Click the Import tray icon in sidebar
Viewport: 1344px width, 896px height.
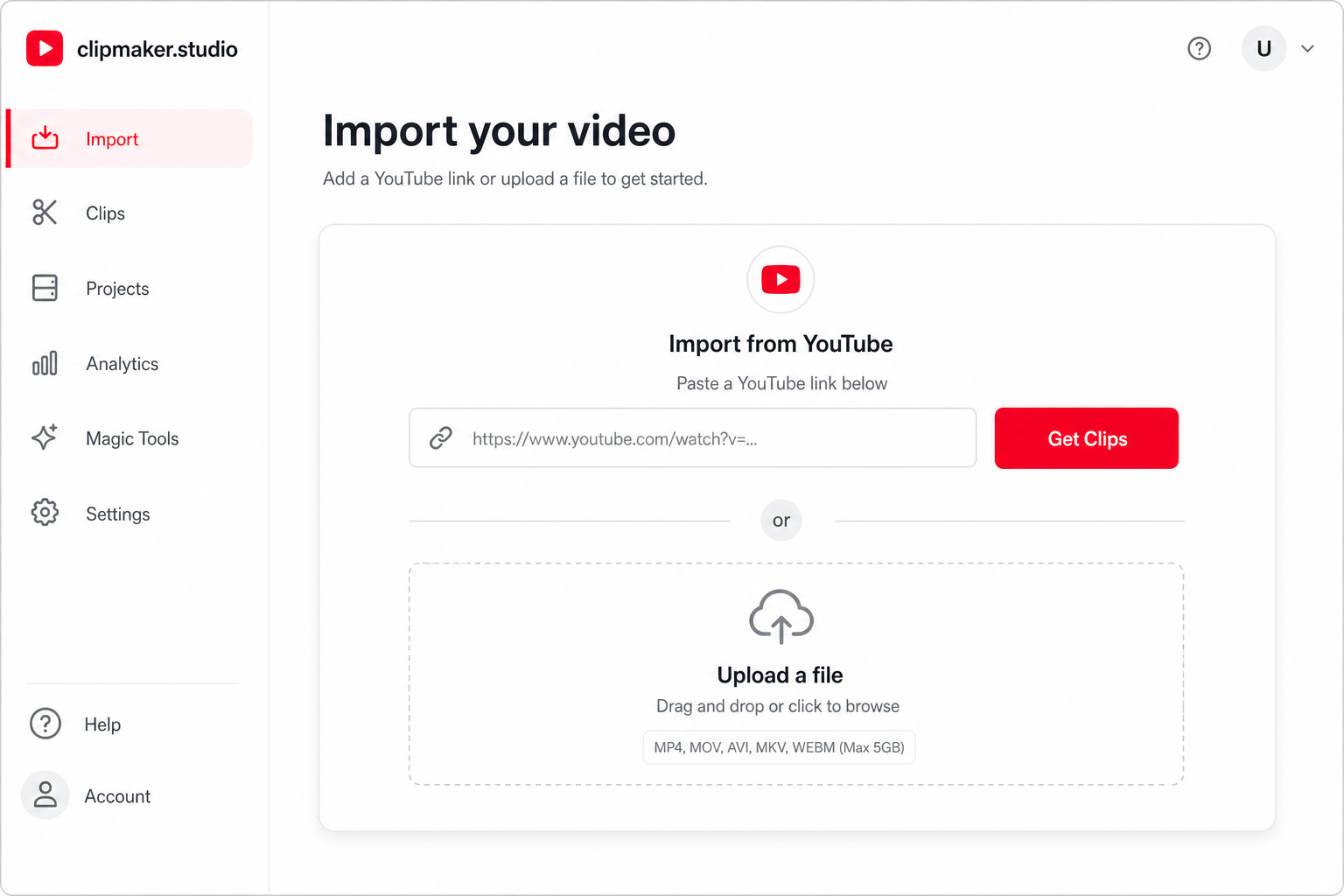click(x=45, y=138)
